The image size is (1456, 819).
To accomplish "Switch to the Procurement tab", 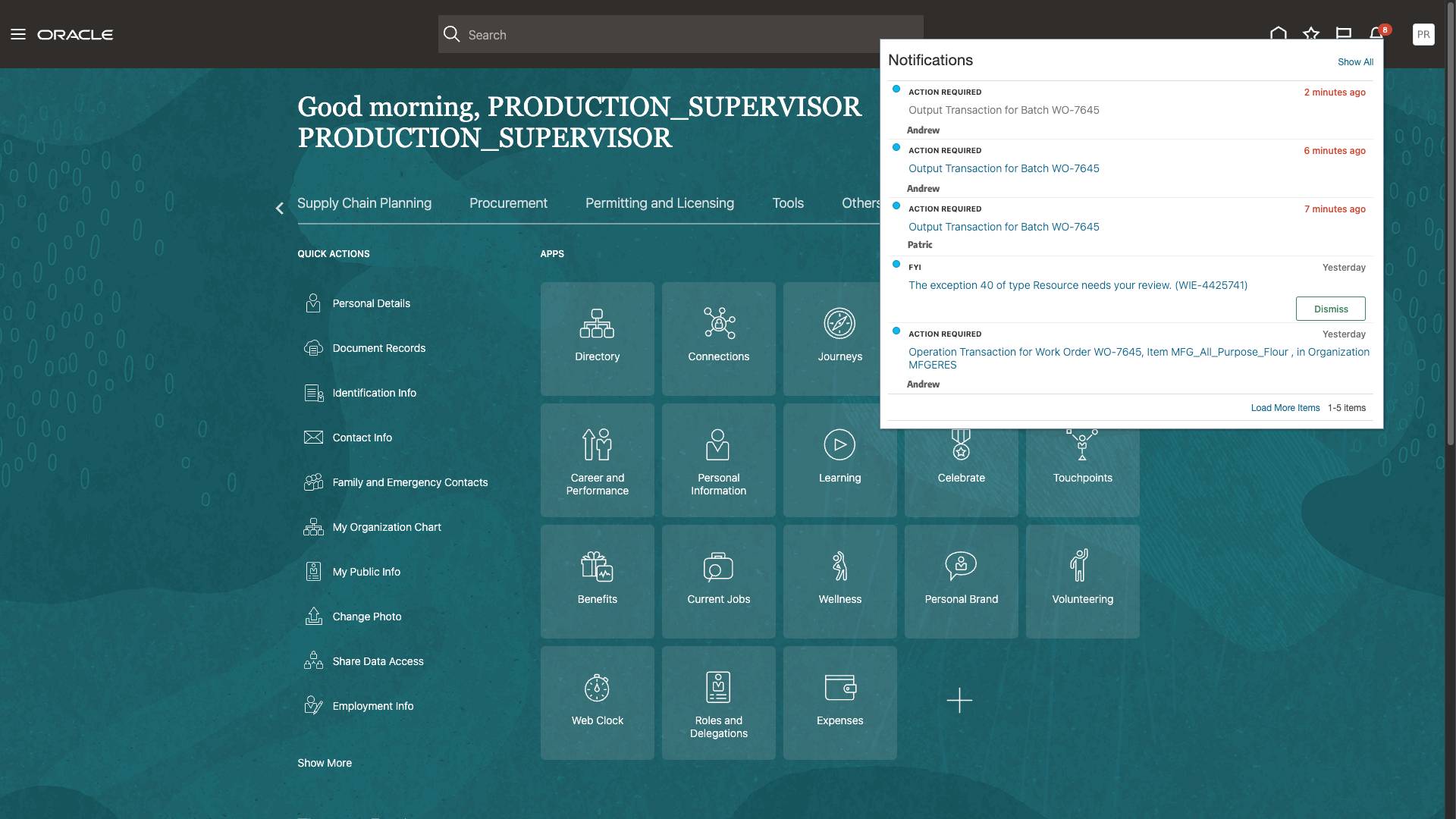I will point(508,203).
